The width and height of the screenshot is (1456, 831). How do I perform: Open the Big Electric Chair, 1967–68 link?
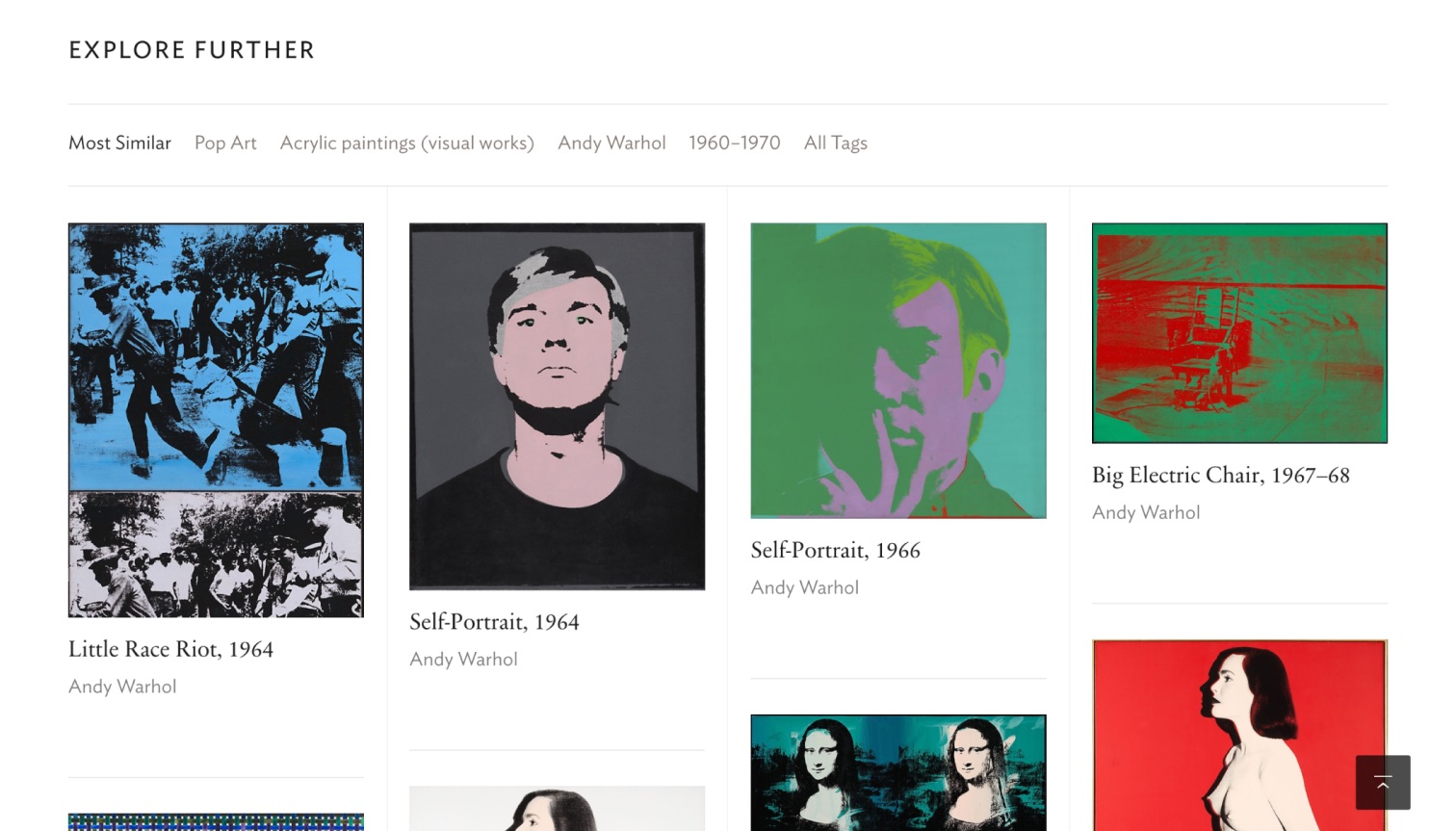(x=1220, y=475)
